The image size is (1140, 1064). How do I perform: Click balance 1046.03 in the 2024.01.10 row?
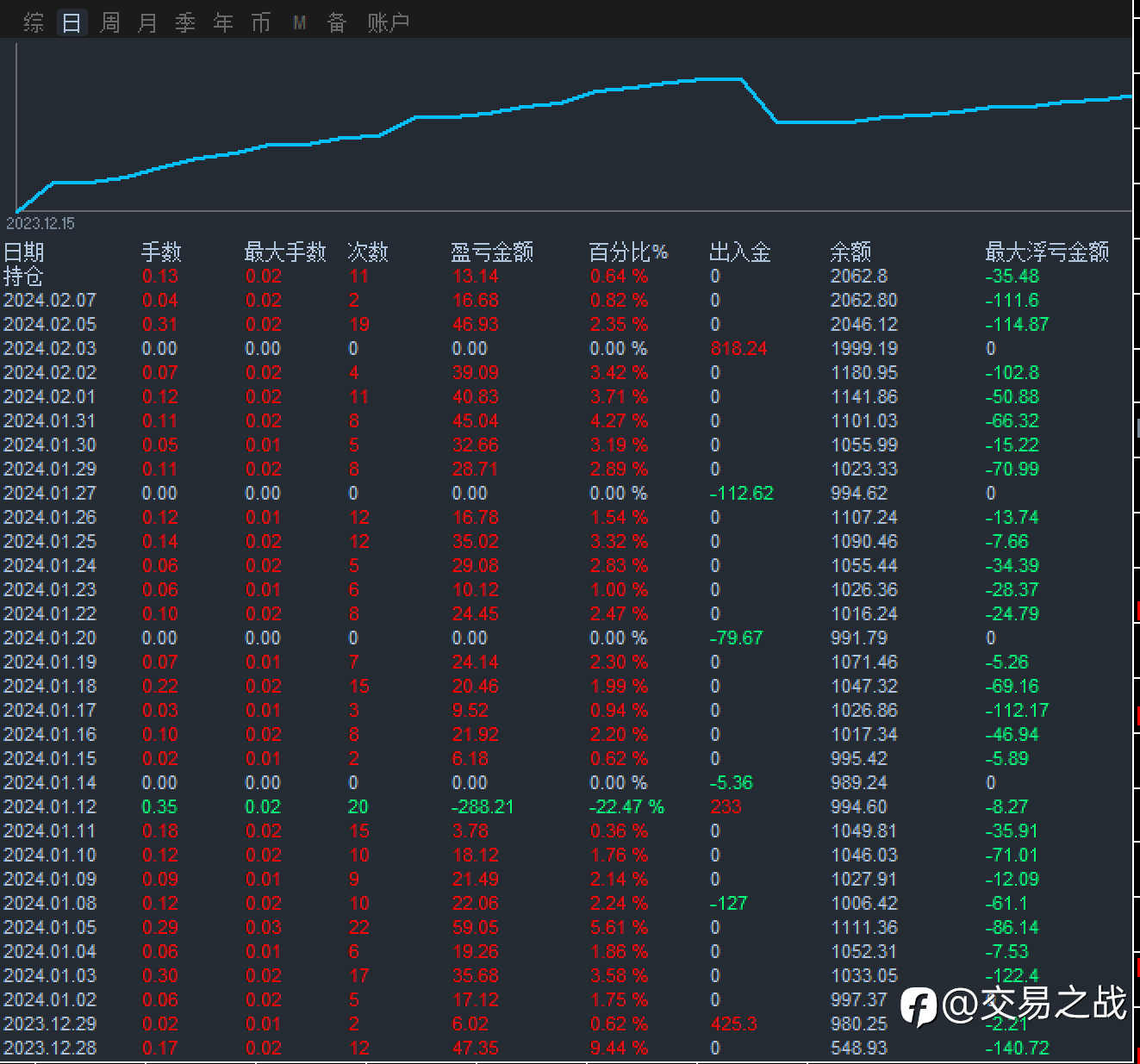pos(864,855)
